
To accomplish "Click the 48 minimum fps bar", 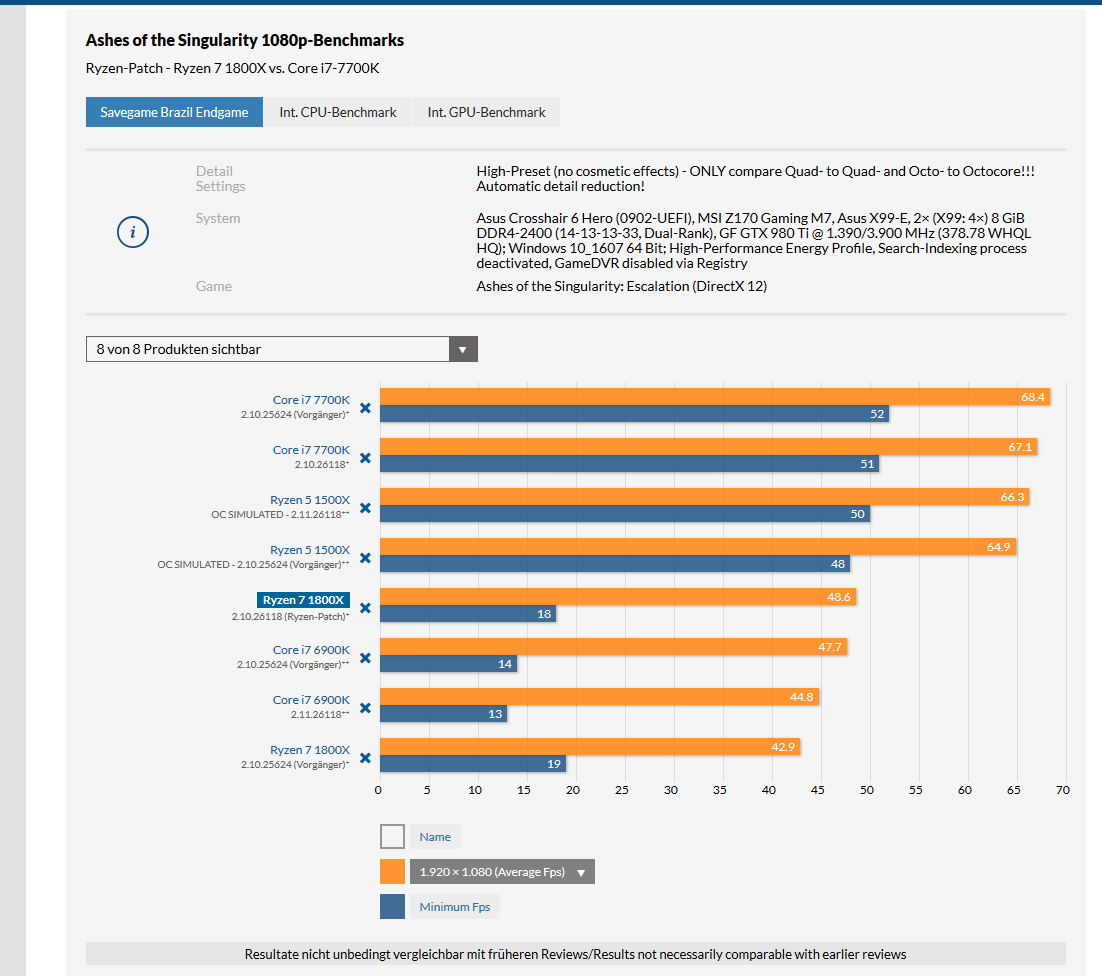I will [615, 564].
